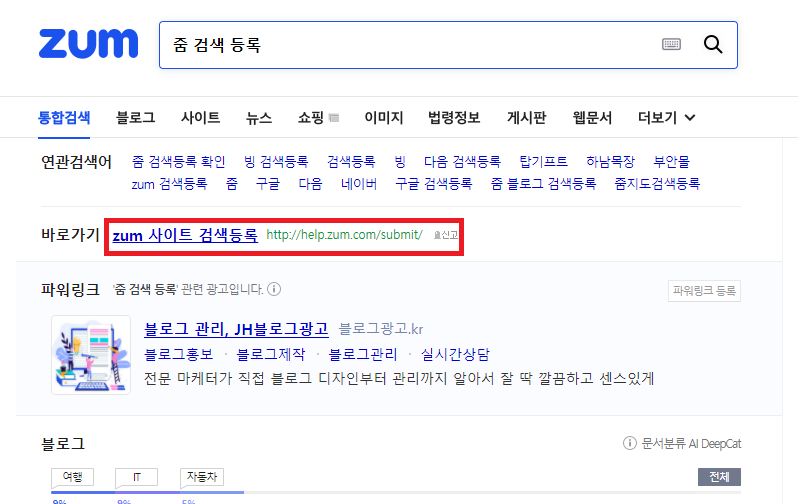Image resolution: width=798 pixels, height=504 pixels.
Task: Open the 뉴스 tab
Action: point(259,118)
